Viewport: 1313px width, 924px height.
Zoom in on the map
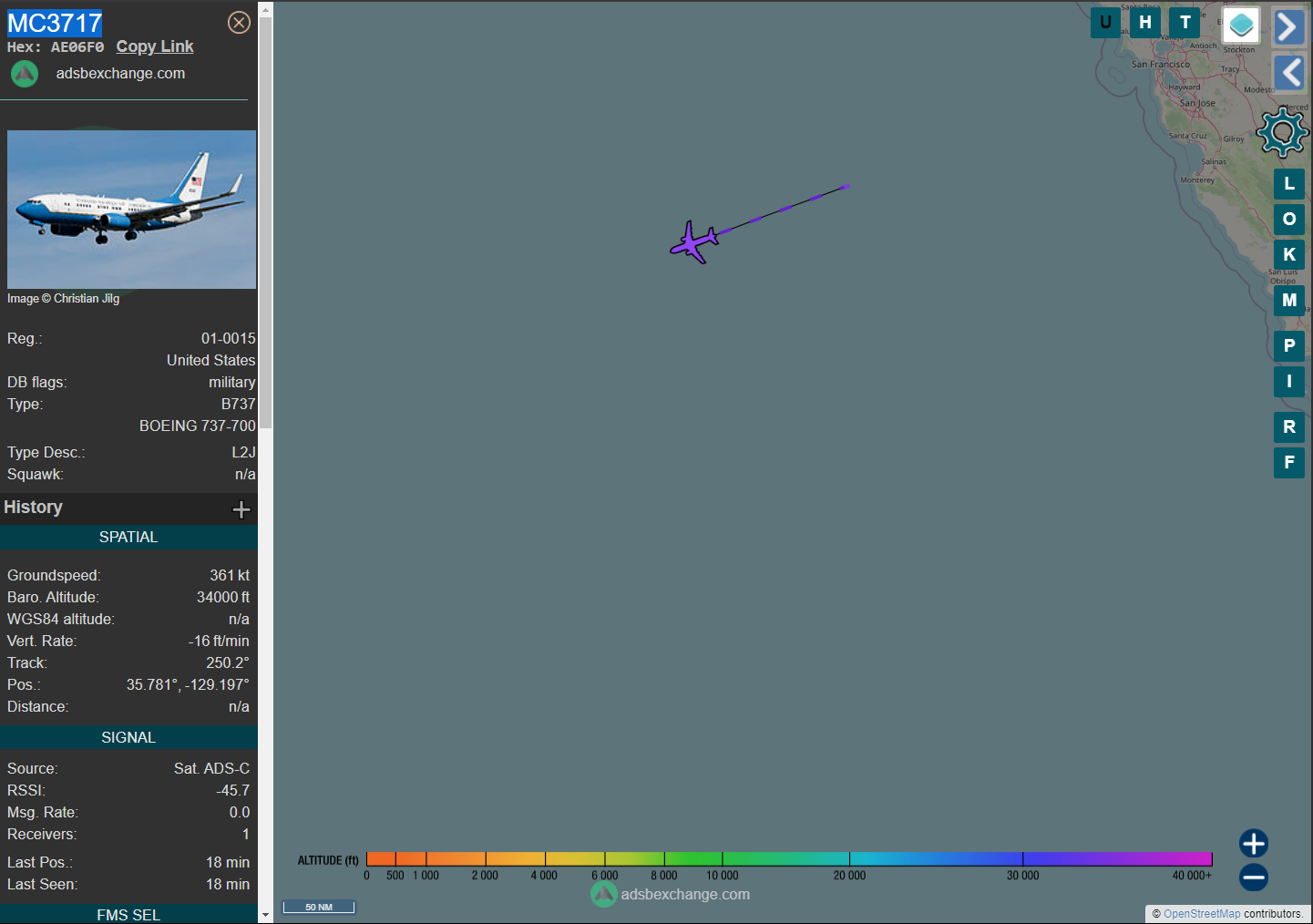[x=1254, y=844]
